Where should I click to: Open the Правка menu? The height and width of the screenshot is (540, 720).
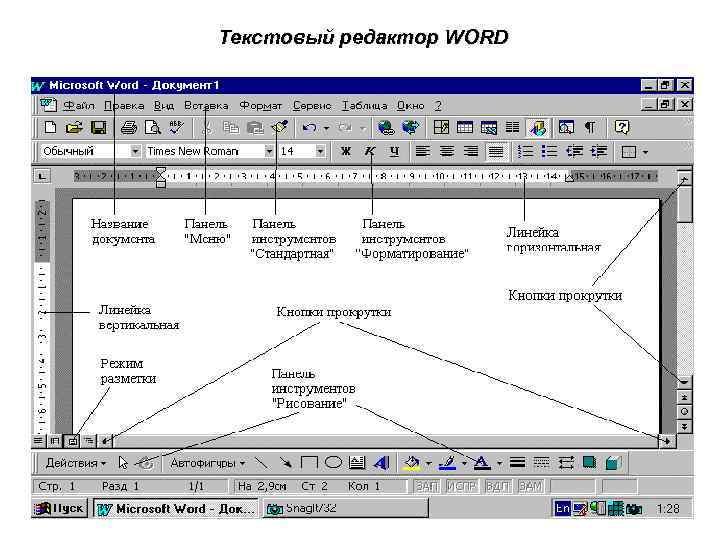tap(124, 106)
